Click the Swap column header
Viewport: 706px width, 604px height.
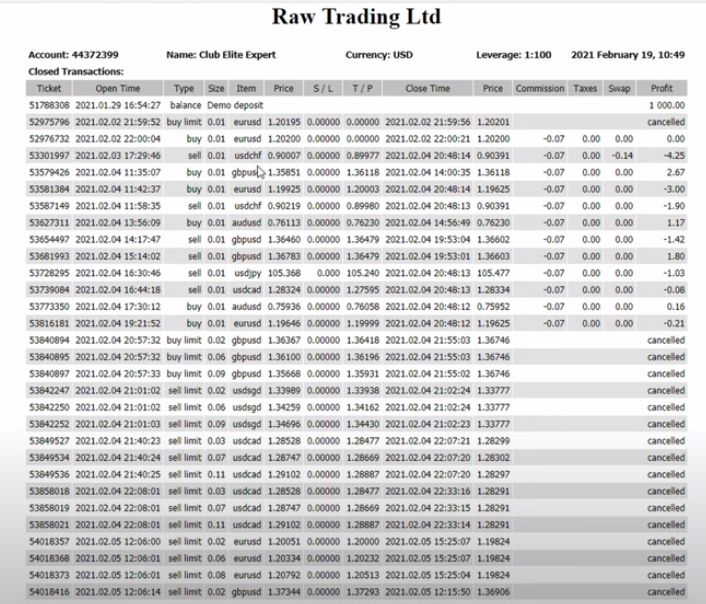pyautogui.click(x=619, y=88)
